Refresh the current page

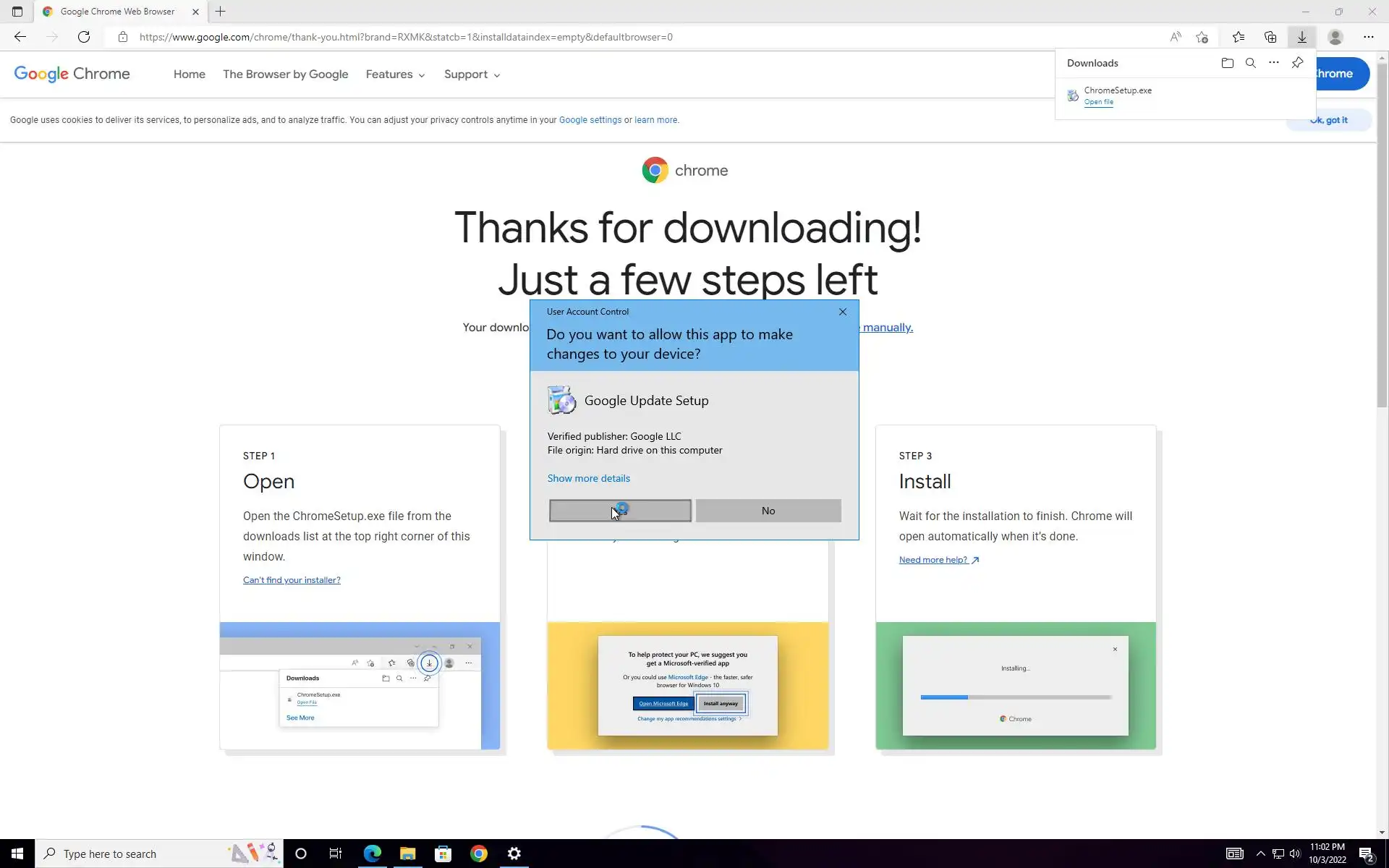[84, 37]
